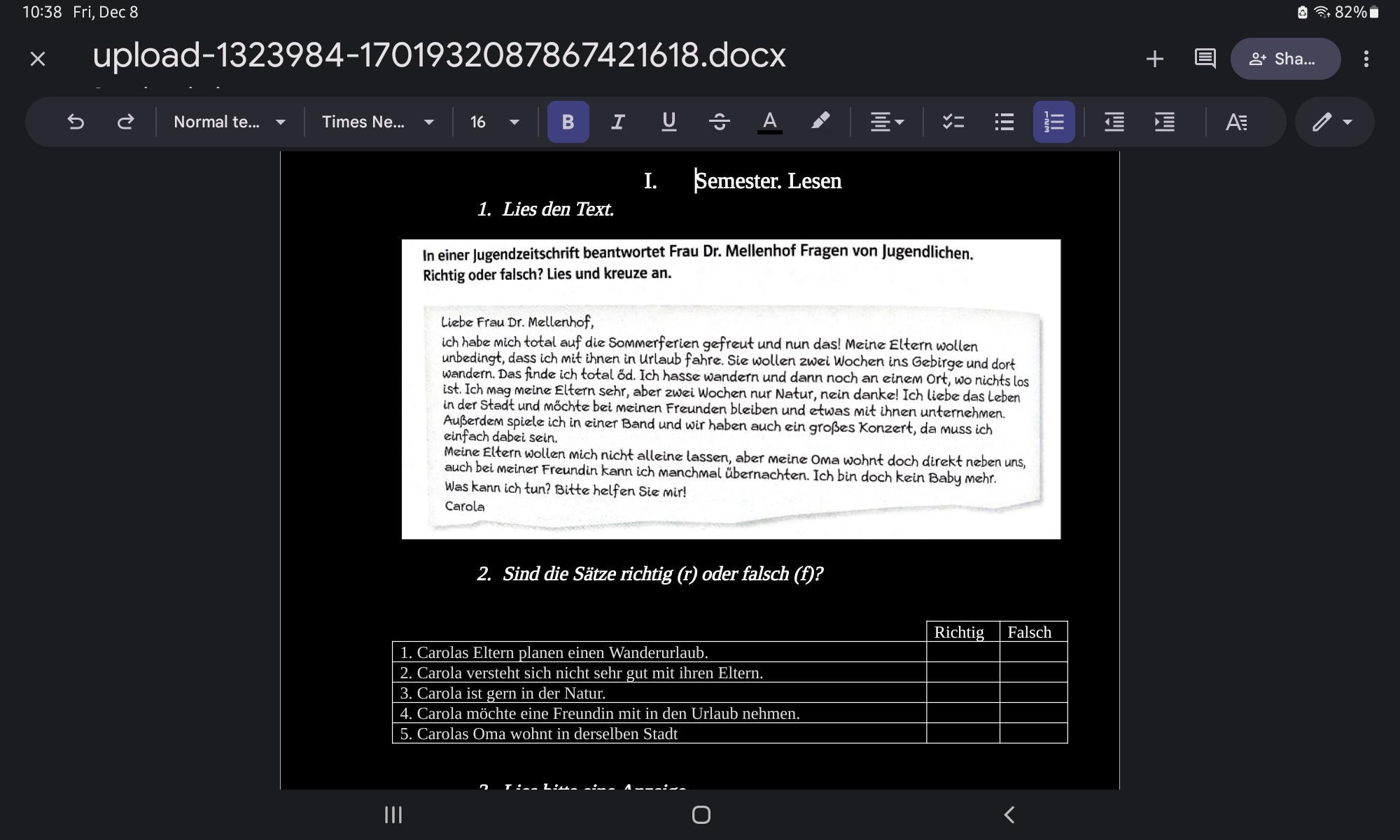Tap the row 'Carola ist gern in der Natur'
This screenshot has width=1400, height=840.
tap(659, 693)
